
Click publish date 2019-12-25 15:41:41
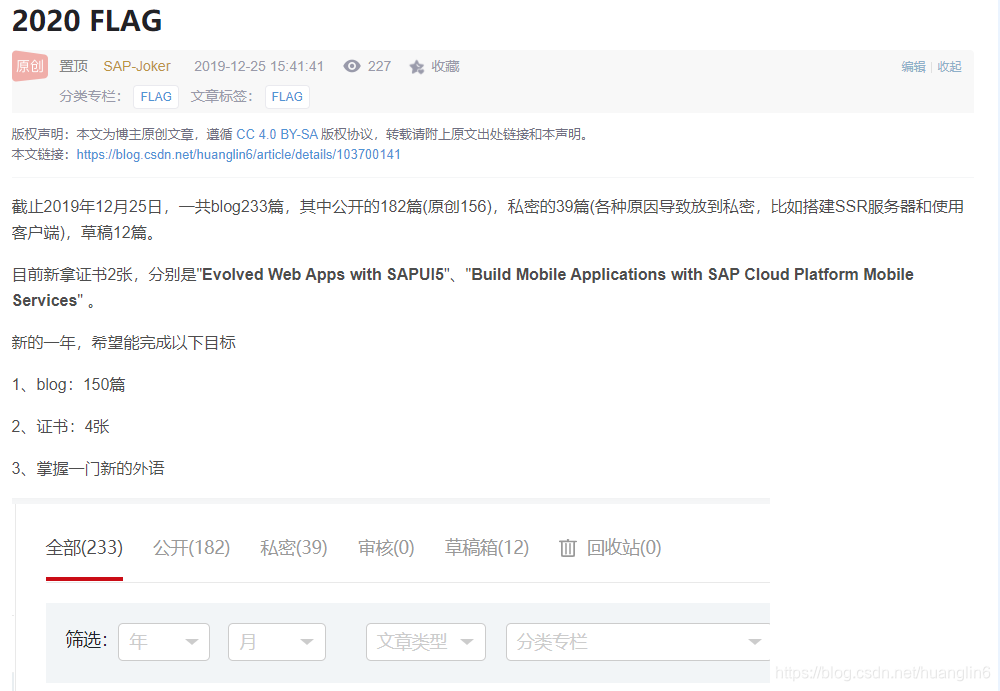259,66
